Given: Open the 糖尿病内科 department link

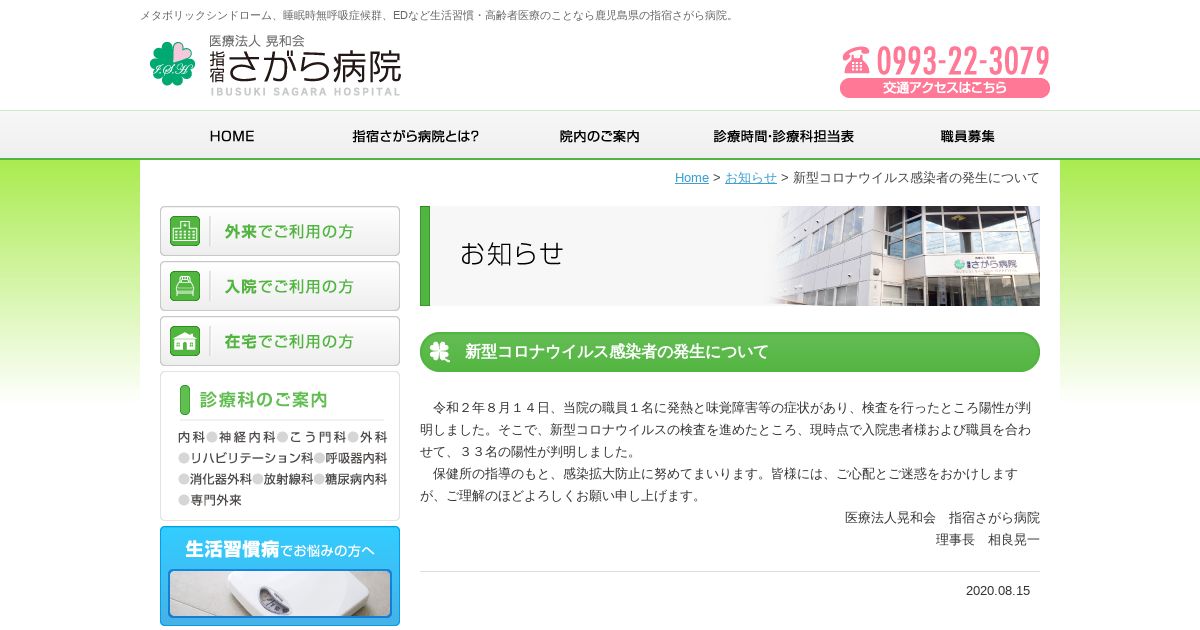Looking at the screenshot, I should tap(356, 479).
